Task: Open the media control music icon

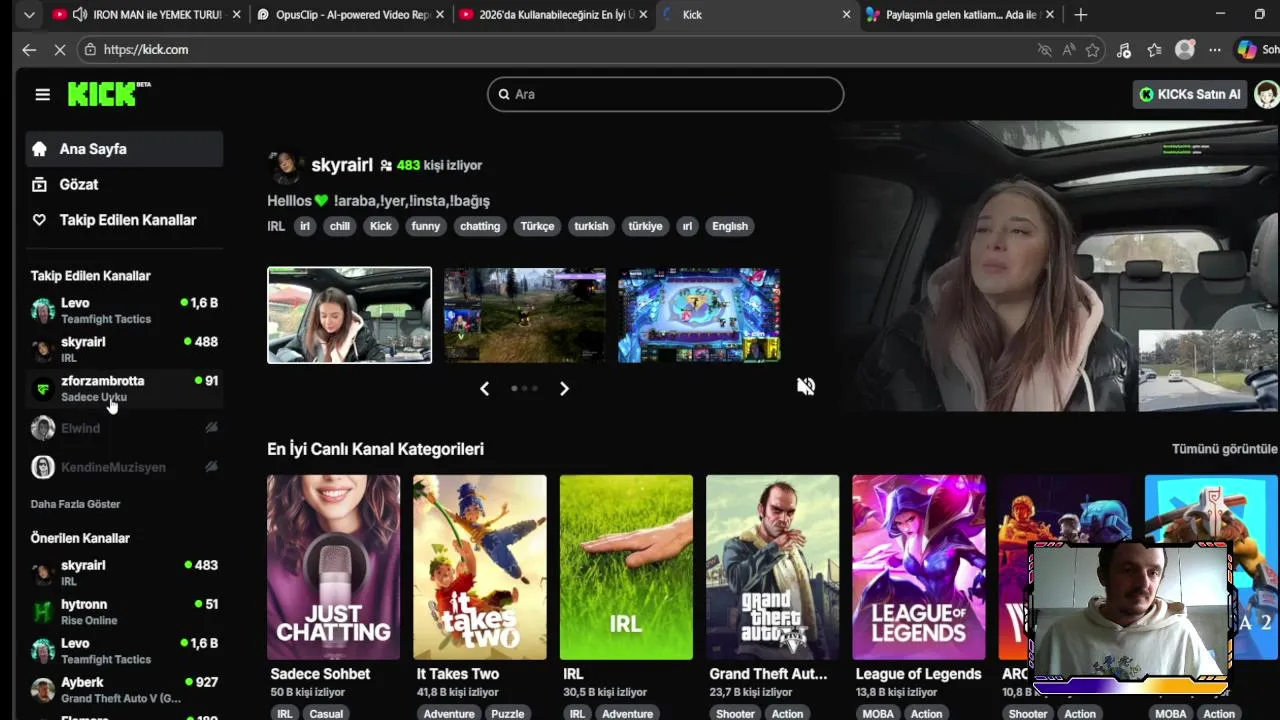Action: (x=1124, y=50)
